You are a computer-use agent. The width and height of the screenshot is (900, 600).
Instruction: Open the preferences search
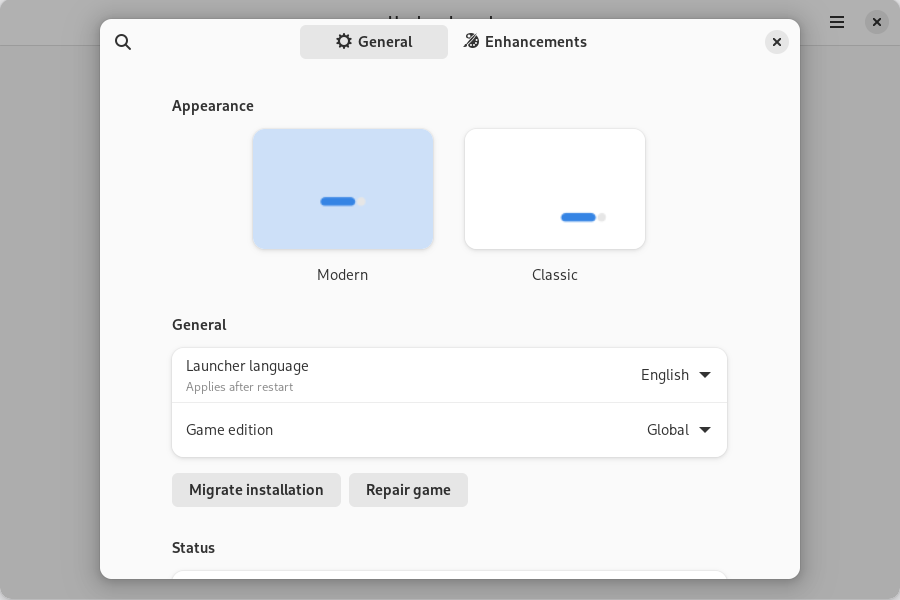[123, 42]
